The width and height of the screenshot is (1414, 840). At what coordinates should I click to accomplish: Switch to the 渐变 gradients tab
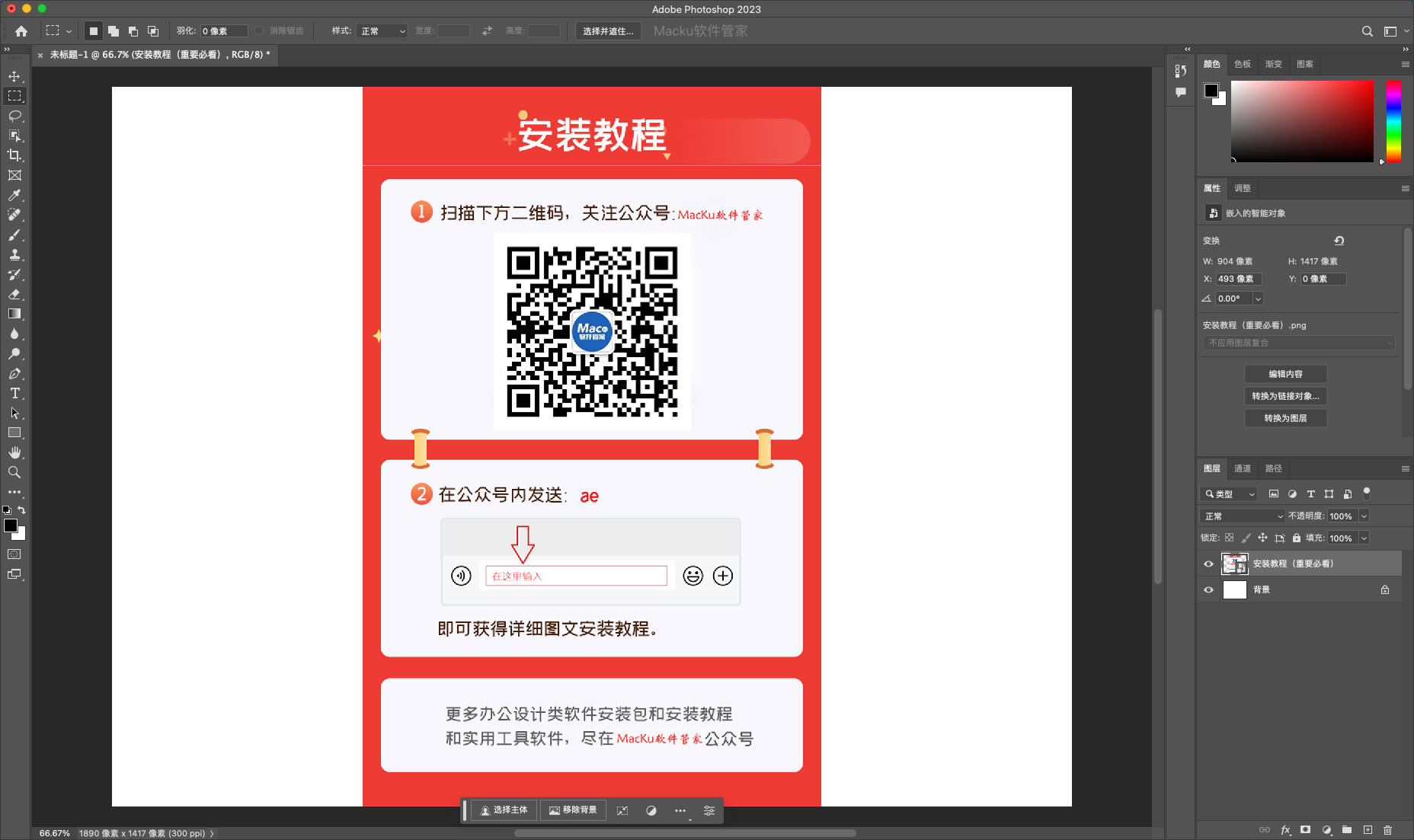coord(1274,64)
